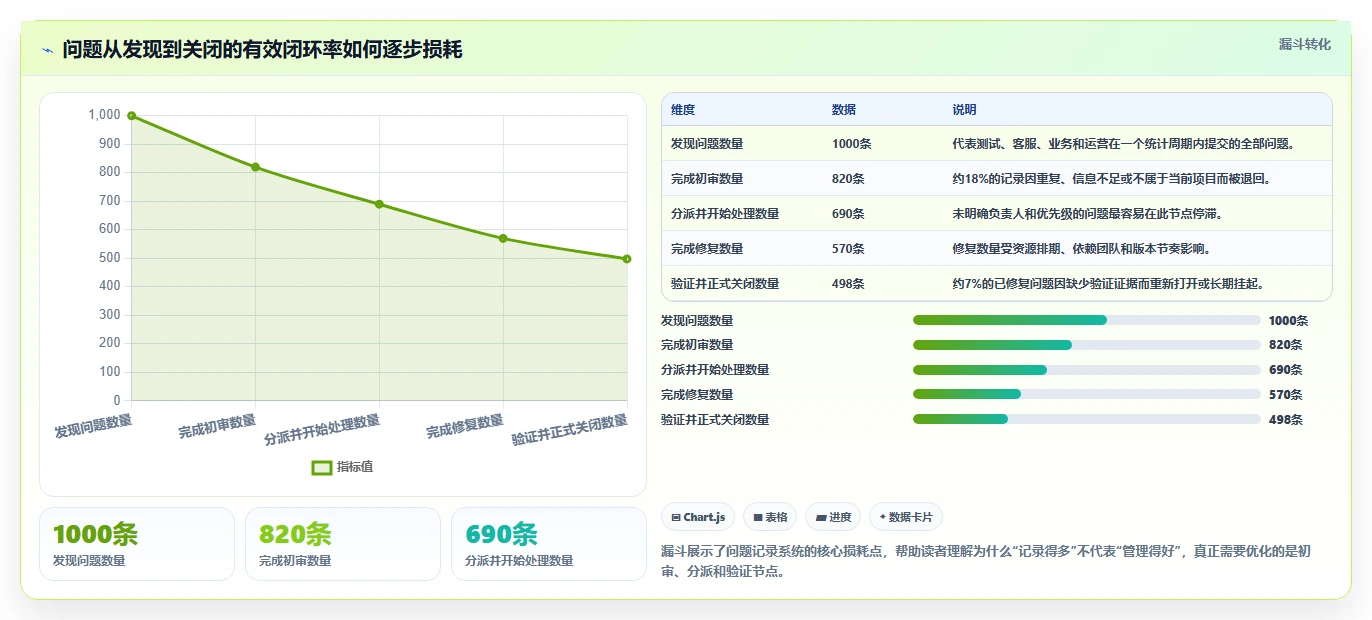Screen dimensions: 1372x620
Task: Click the progress bar for 发现问题数量
Action: coord(1086,320)
